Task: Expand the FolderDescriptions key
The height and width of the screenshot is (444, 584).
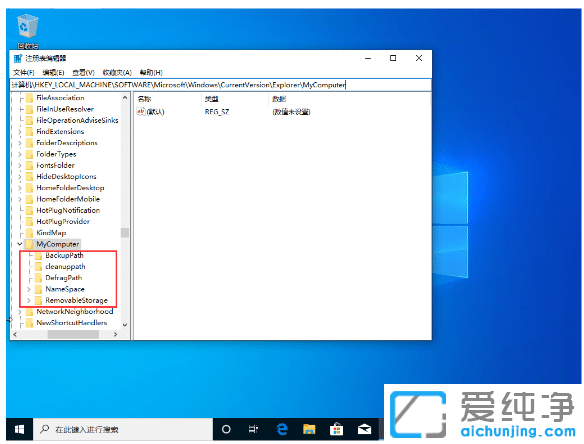Action: [x=20, y=143]
